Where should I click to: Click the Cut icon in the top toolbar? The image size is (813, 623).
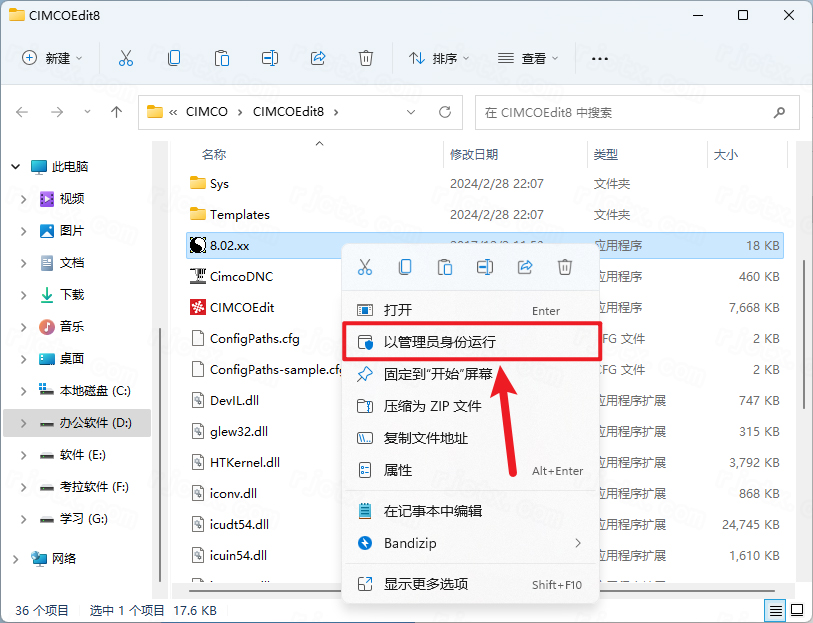125,58
